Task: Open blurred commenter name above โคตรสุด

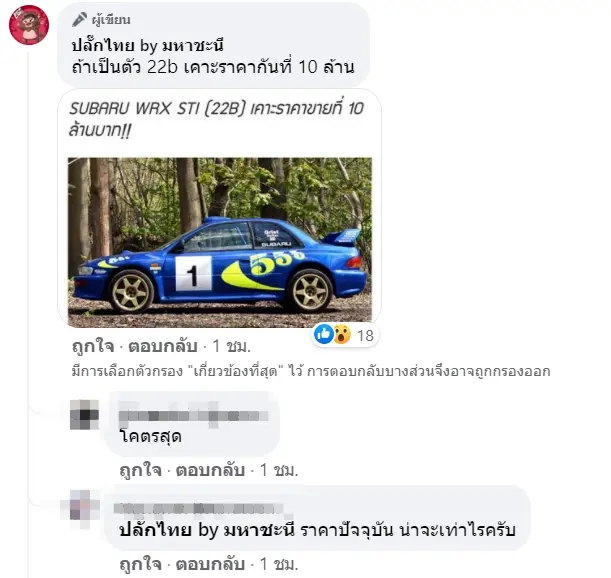Action: tap(193, 415)
